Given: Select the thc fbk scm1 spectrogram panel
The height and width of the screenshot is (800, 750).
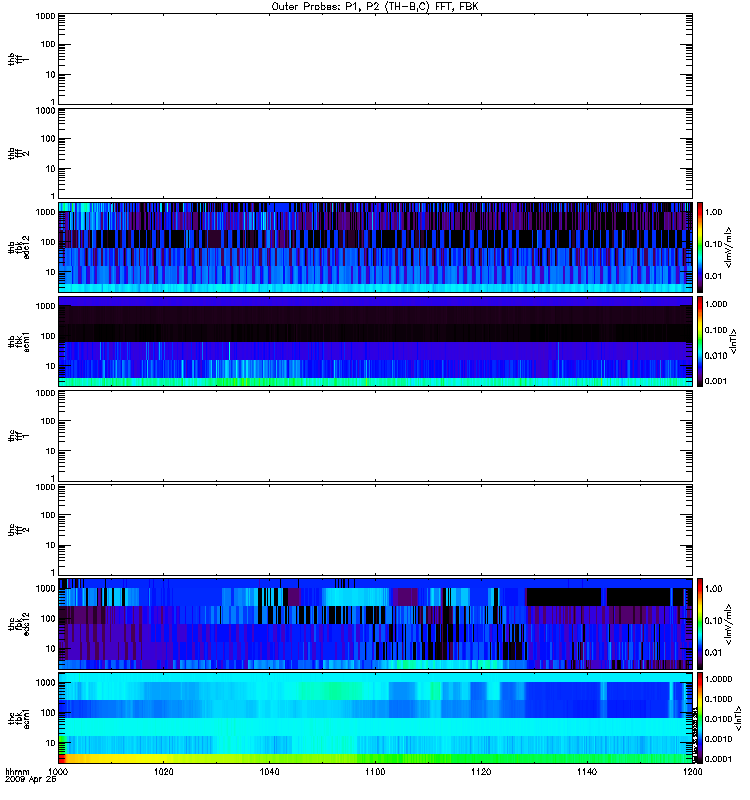Looking at the screenshot, I should [375, 718].
